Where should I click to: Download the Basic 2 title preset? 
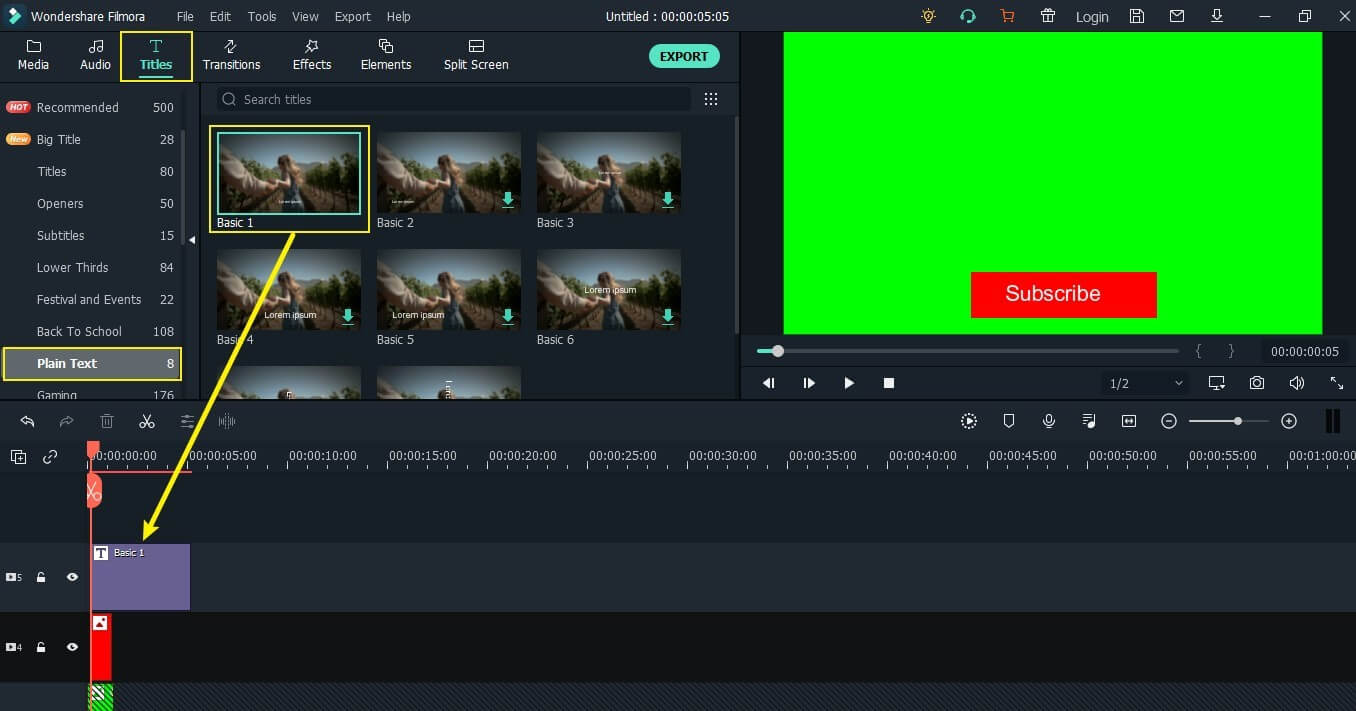tap(508, 199)
